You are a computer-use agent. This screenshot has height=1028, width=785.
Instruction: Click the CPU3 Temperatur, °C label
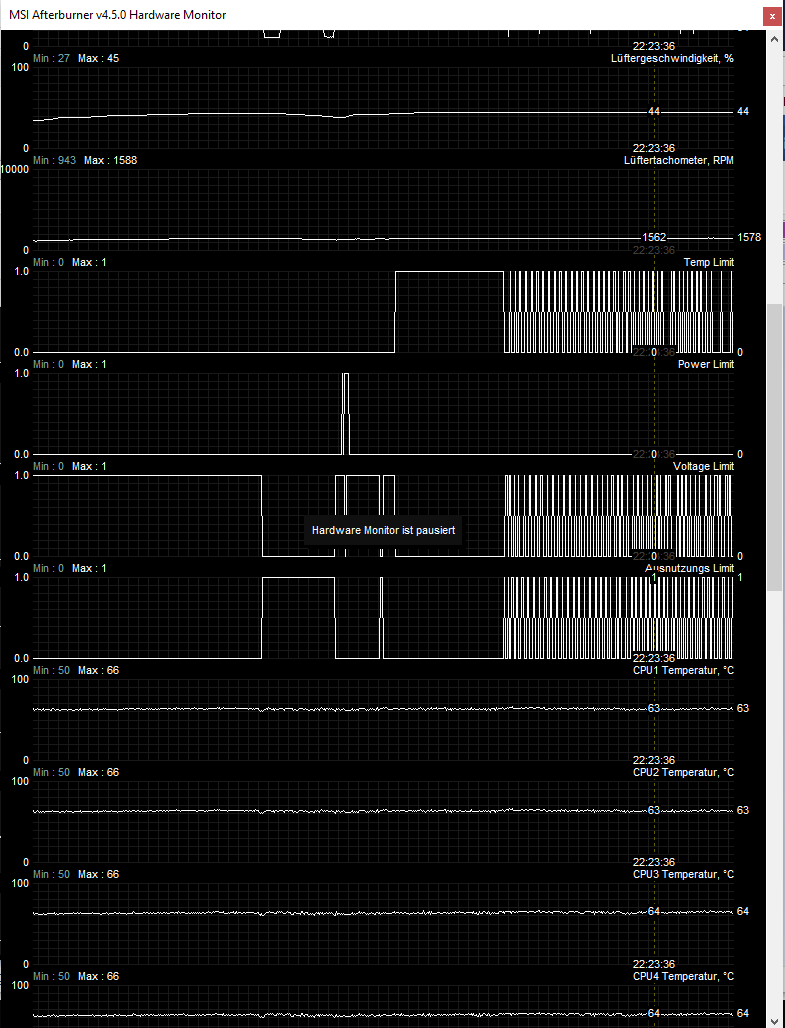click(683, 874)
